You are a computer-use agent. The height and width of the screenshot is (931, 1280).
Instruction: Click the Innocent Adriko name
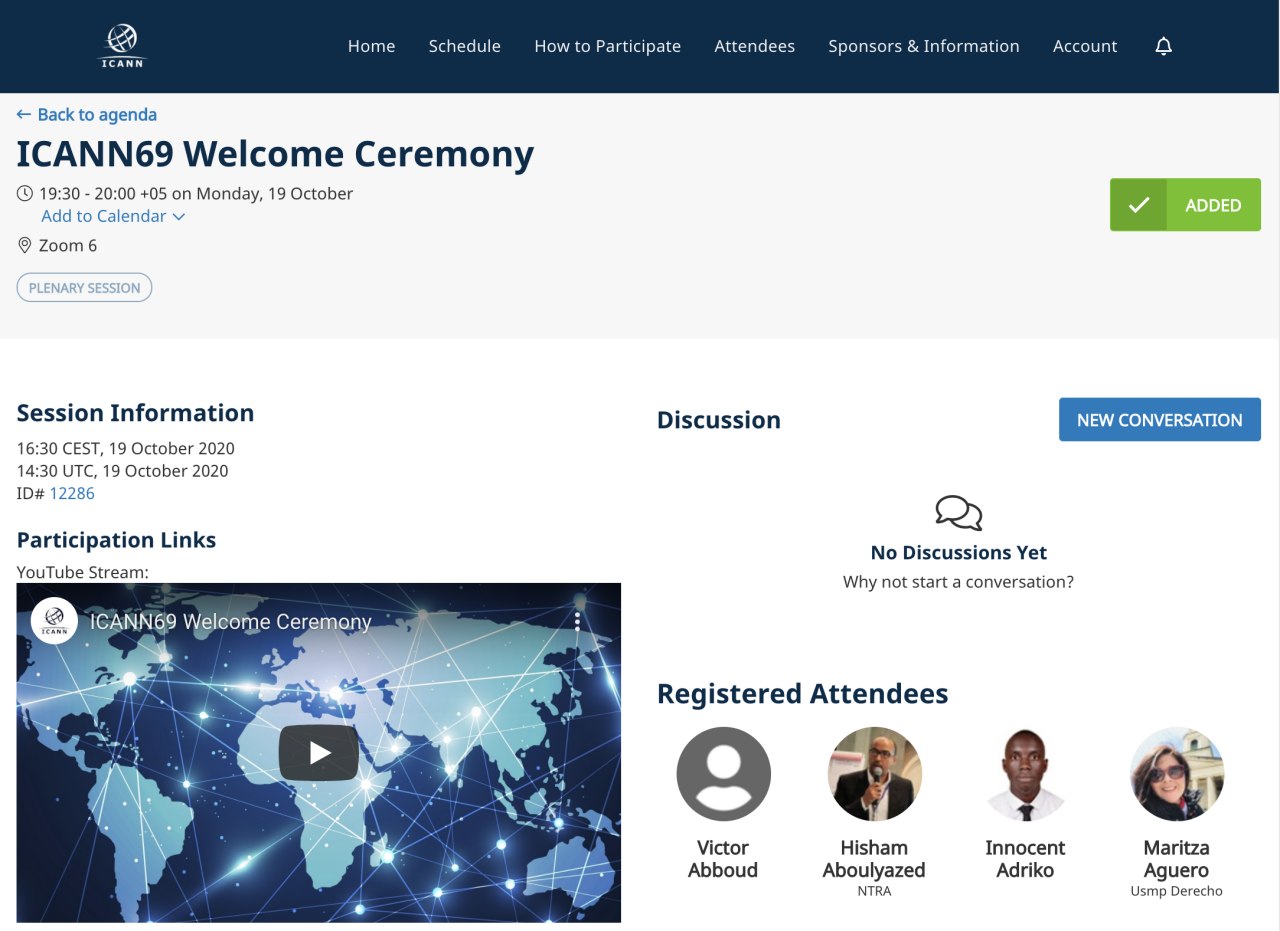click(x=1025, y=859)
